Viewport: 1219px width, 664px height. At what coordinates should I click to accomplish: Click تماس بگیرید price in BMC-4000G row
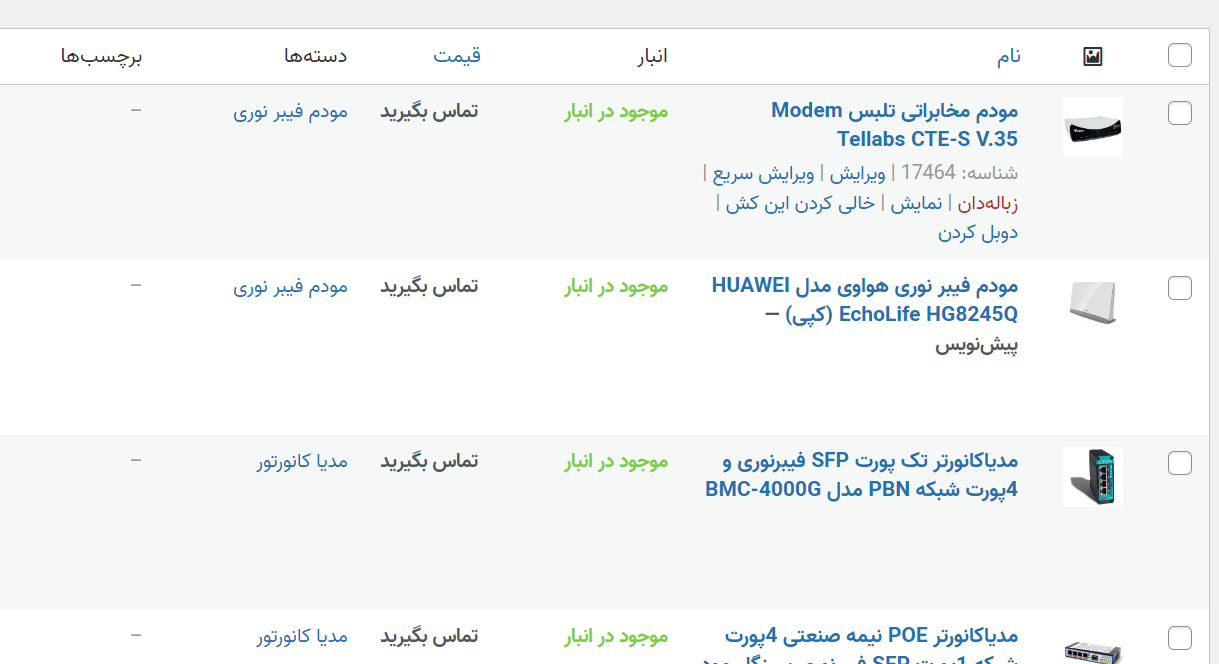429,461
